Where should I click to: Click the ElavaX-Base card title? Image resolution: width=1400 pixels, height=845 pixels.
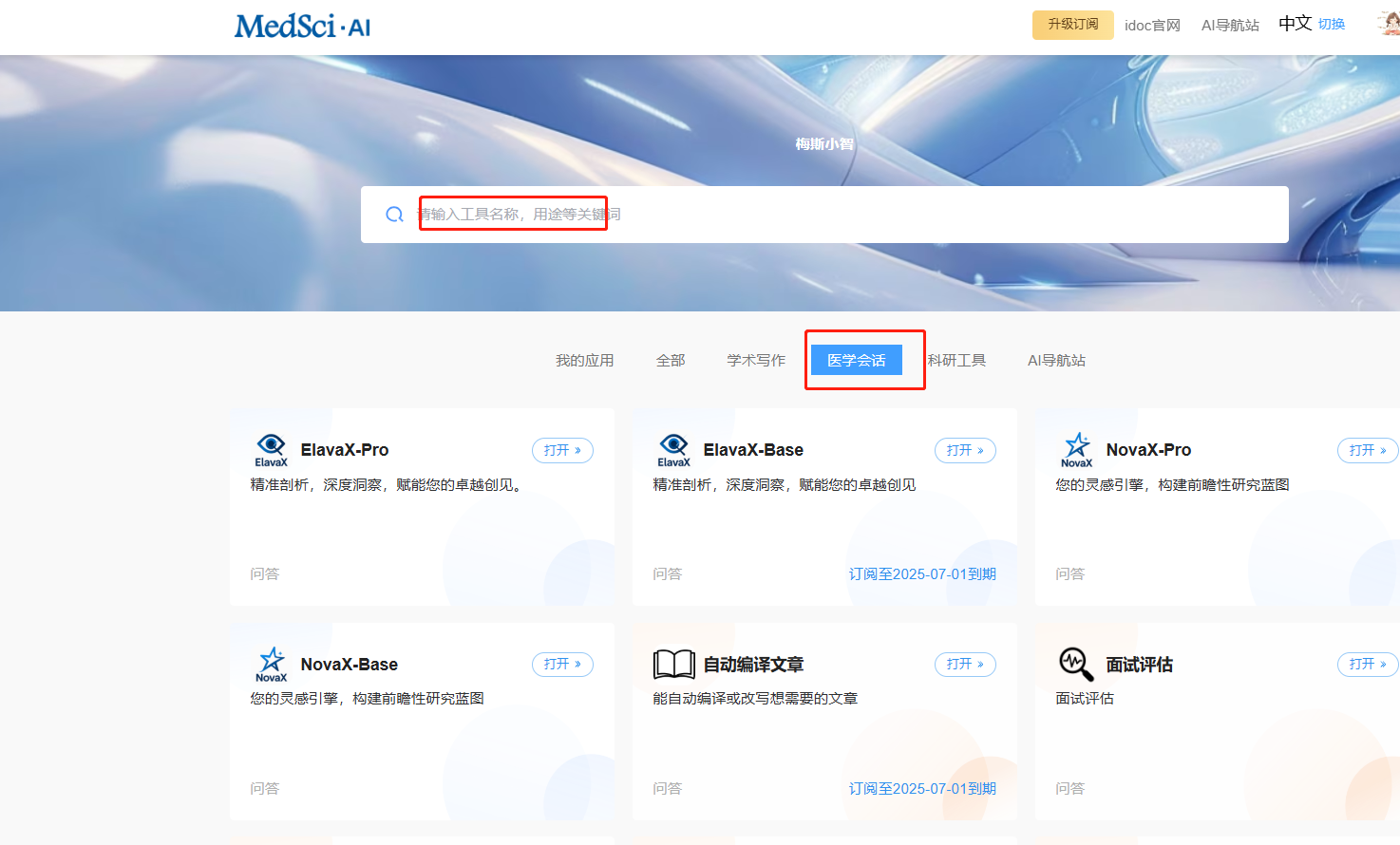click(753, 450)
